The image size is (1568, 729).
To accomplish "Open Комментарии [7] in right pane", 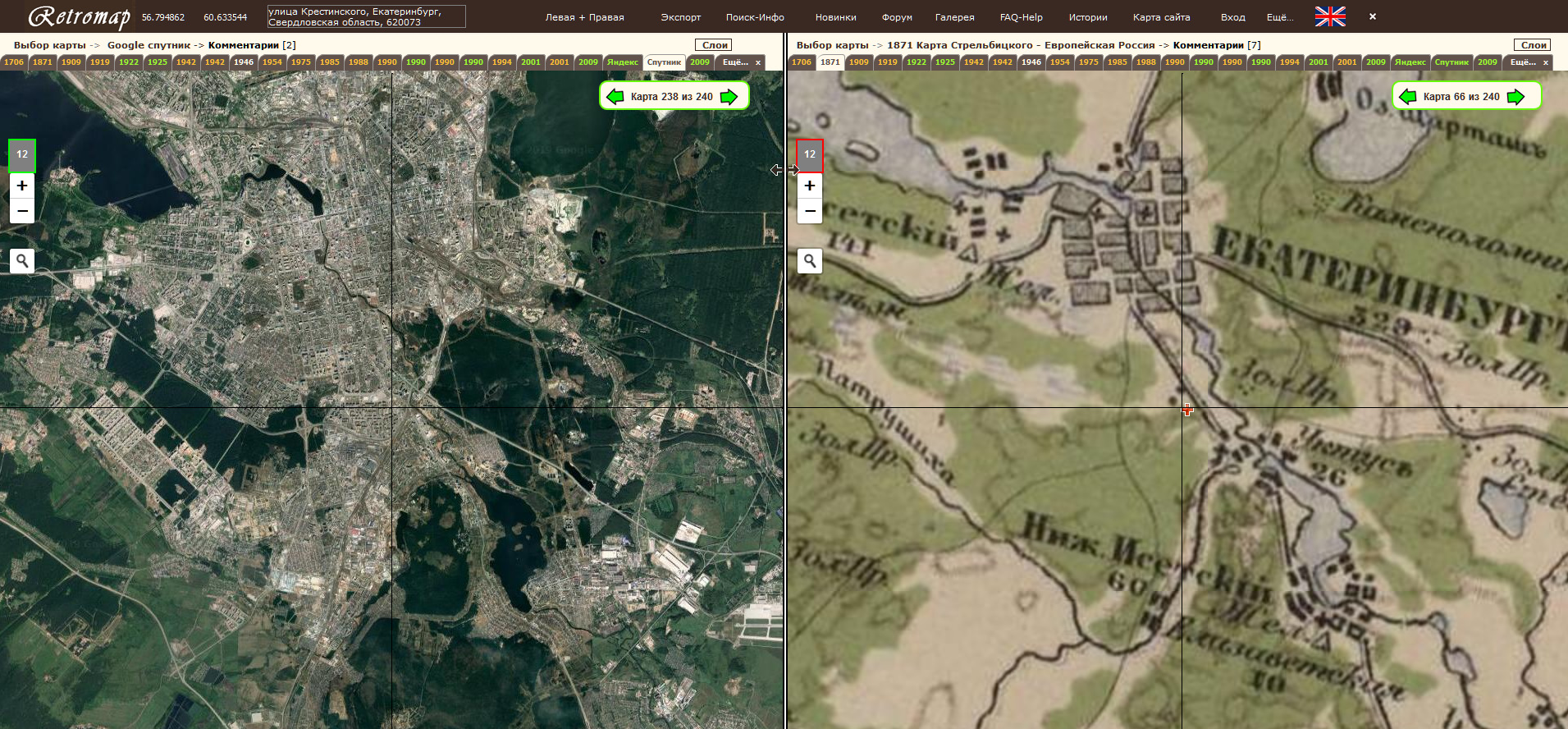I will point(1217,45).
